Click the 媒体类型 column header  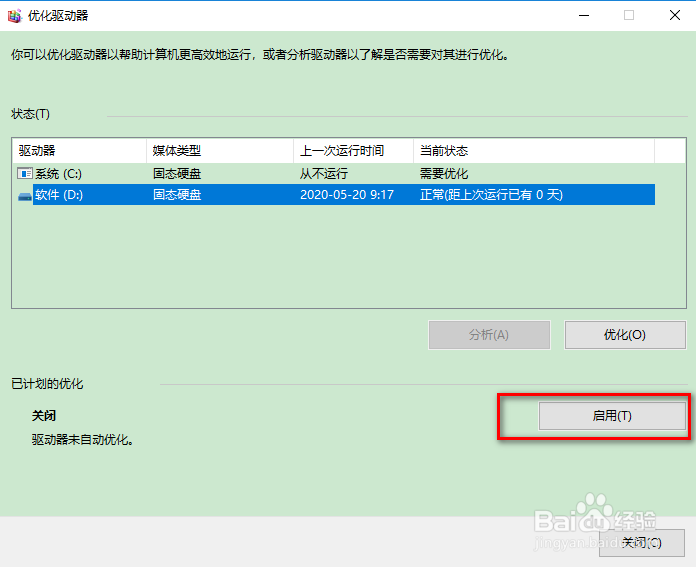point(220,151)
